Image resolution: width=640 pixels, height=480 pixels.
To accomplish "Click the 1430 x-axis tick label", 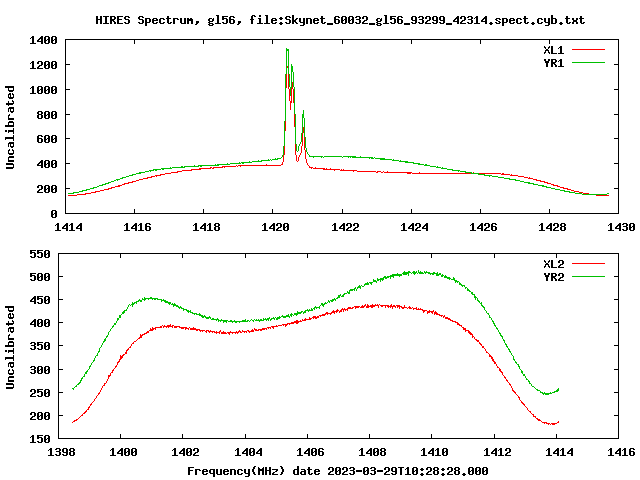I will click(621, 227).
